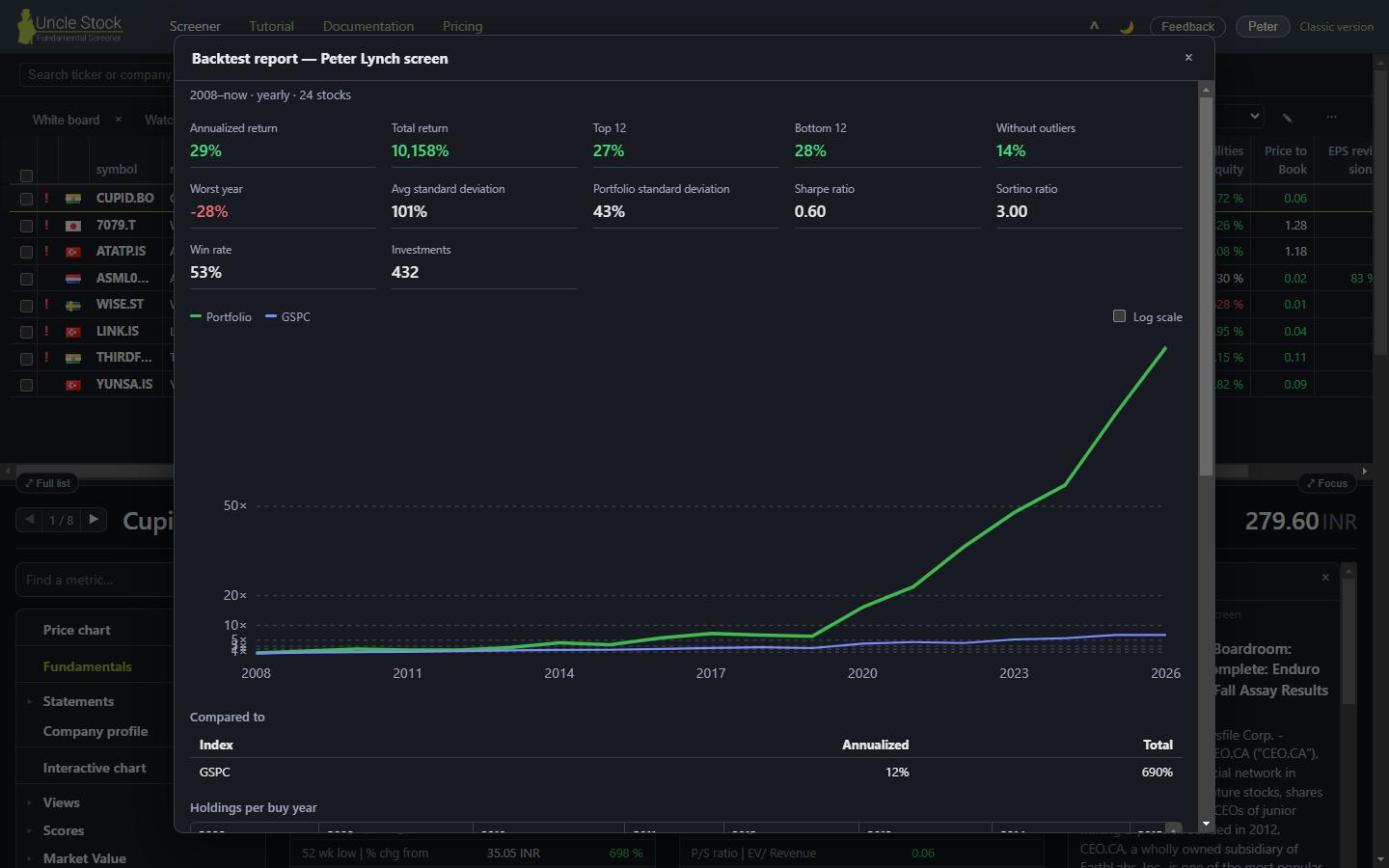
Task: Open the Tutorial page
Action: (x=271, y=26)
